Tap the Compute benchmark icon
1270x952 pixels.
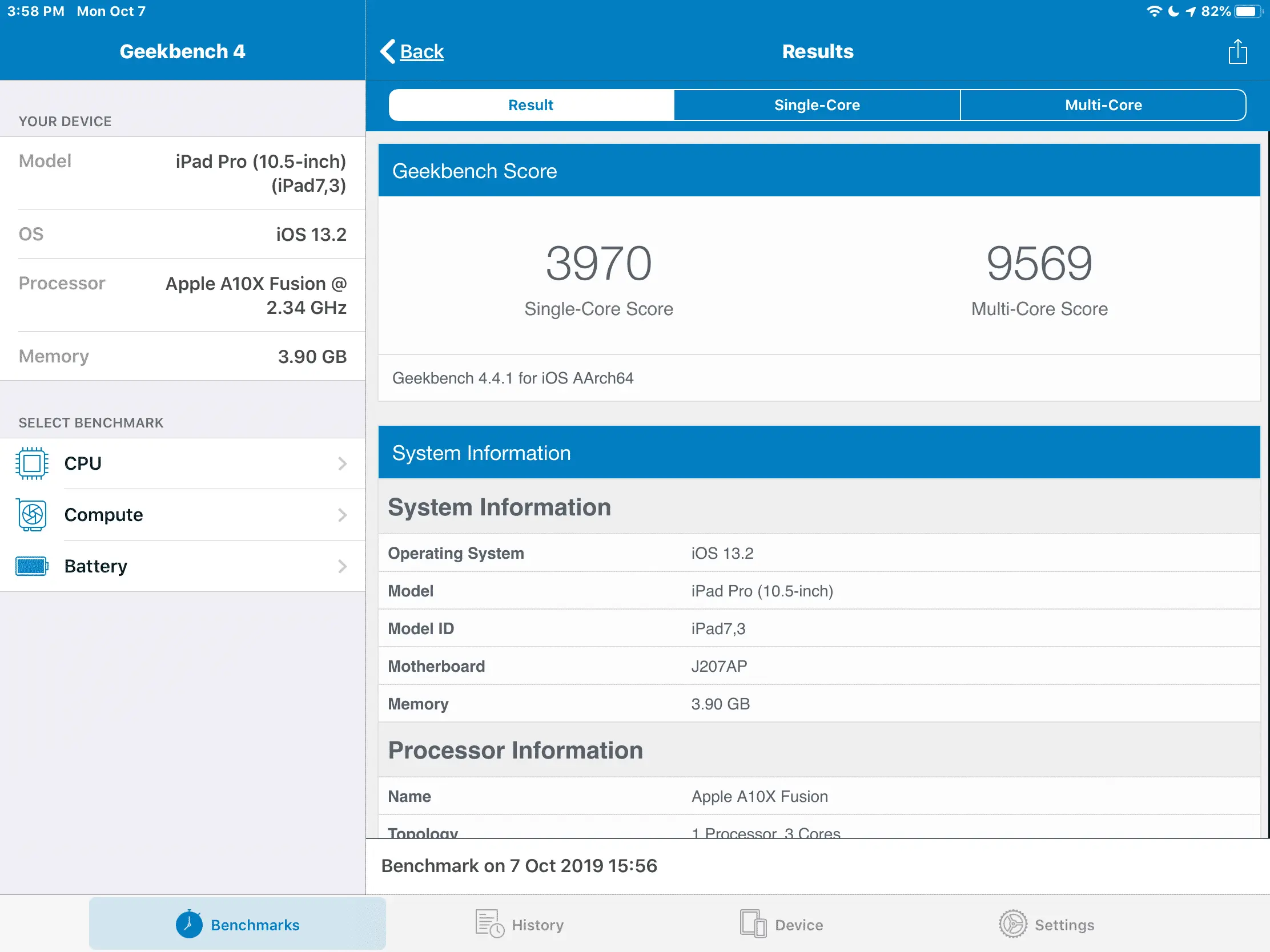pyautogui.click(x=32, y=515)
